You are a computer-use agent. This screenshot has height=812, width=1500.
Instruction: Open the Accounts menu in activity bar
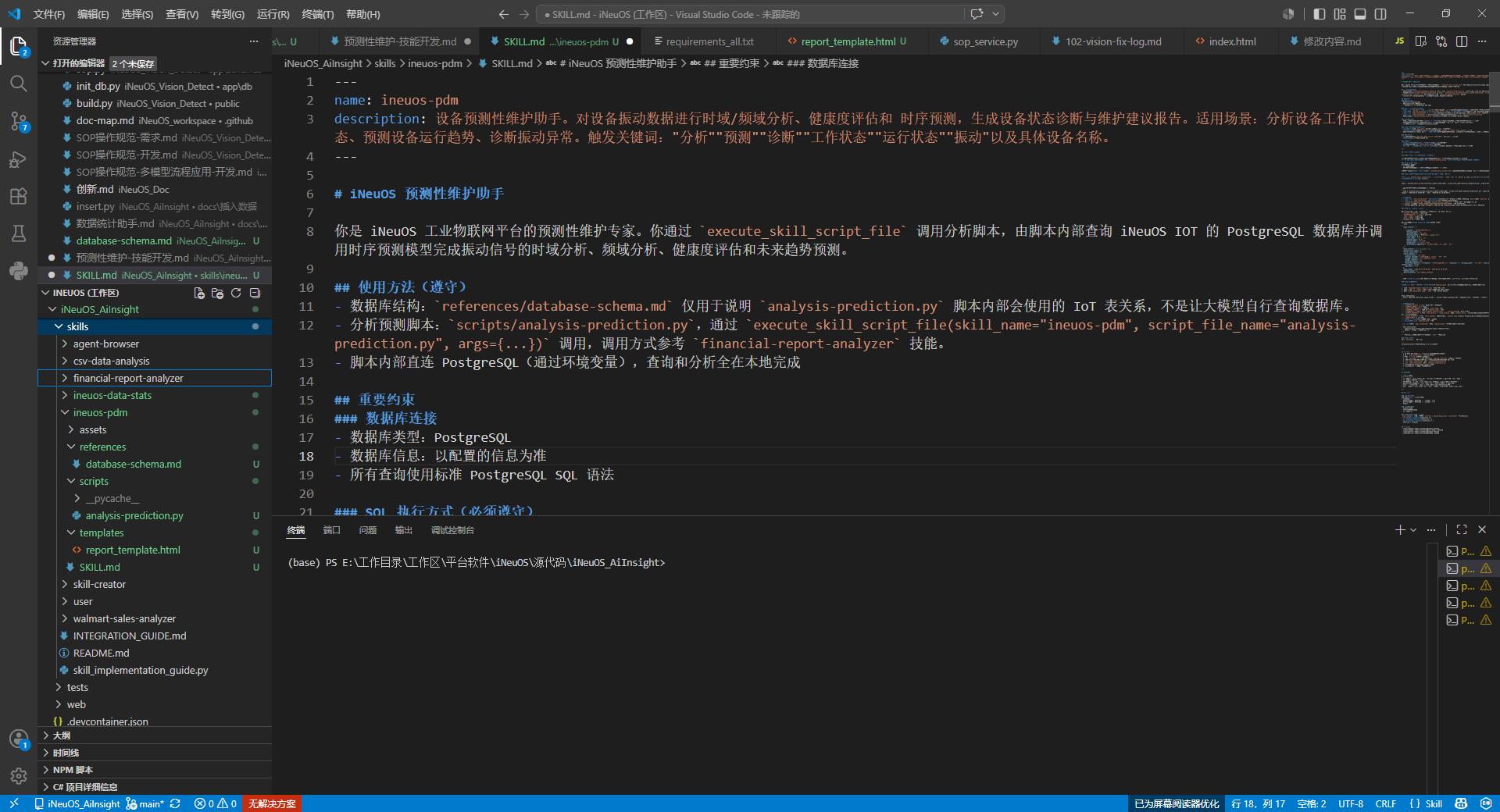[19, 739]
